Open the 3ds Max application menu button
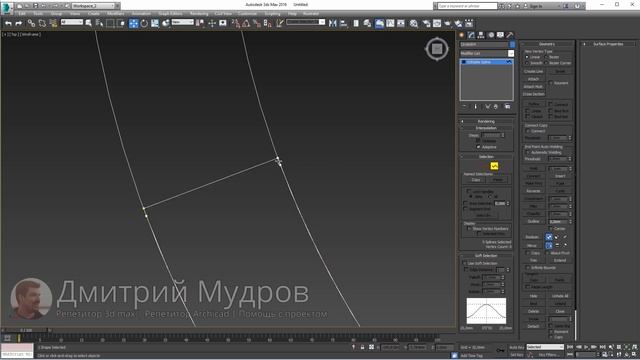 pos(7,7)
